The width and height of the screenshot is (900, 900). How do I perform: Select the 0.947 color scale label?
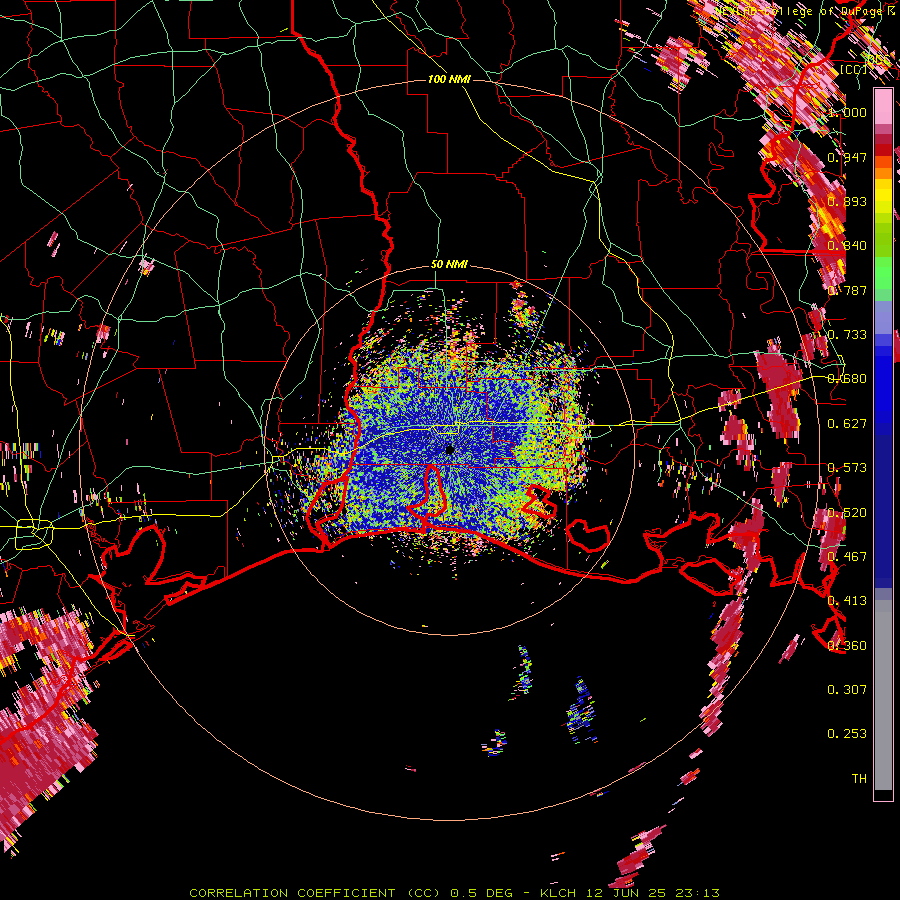coord(847,157)
